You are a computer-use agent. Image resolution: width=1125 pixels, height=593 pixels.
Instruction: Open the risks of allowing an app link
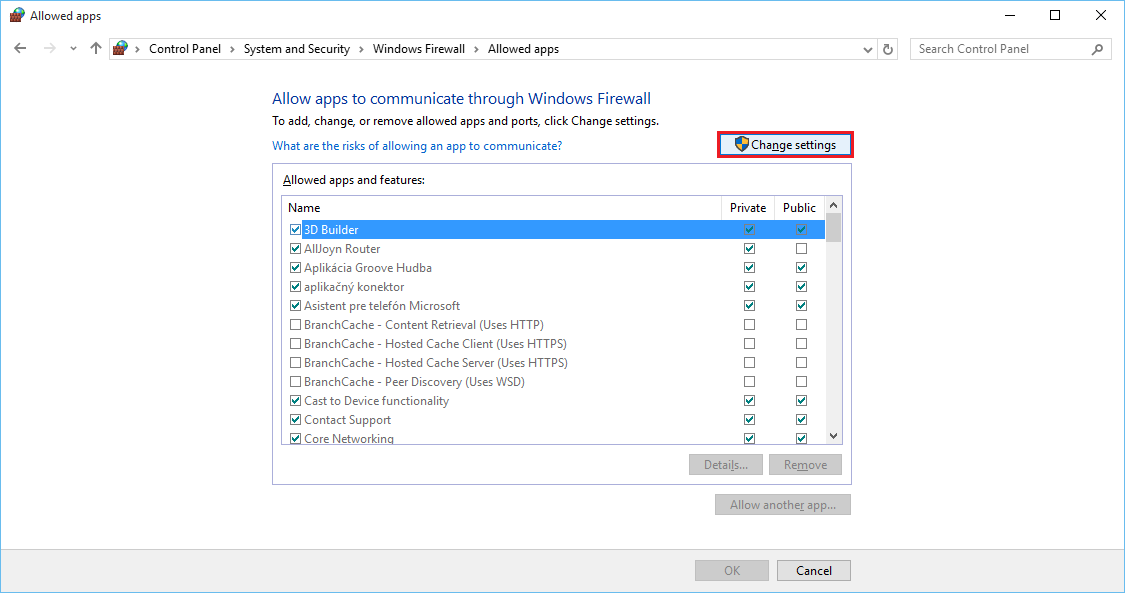pyautogui.click(x=417, y=146)
